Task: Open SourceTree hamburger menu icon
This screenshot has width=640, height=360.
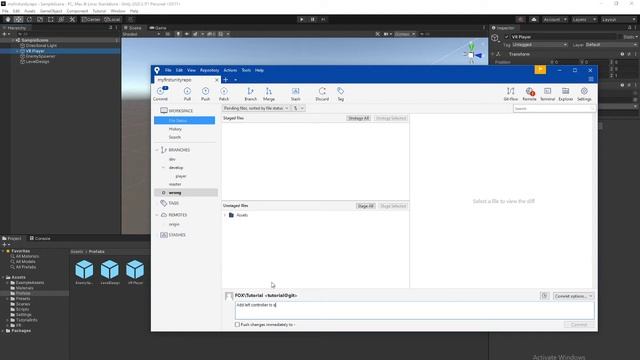Action: [x=591, y=79]
